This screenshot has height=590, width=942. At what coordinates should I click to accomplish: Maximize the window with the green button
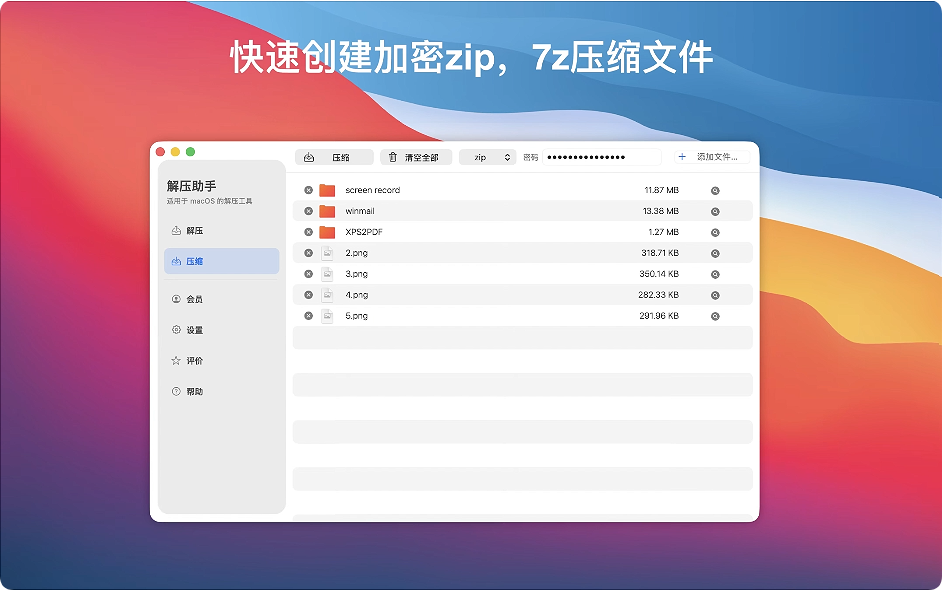(190, 152)
